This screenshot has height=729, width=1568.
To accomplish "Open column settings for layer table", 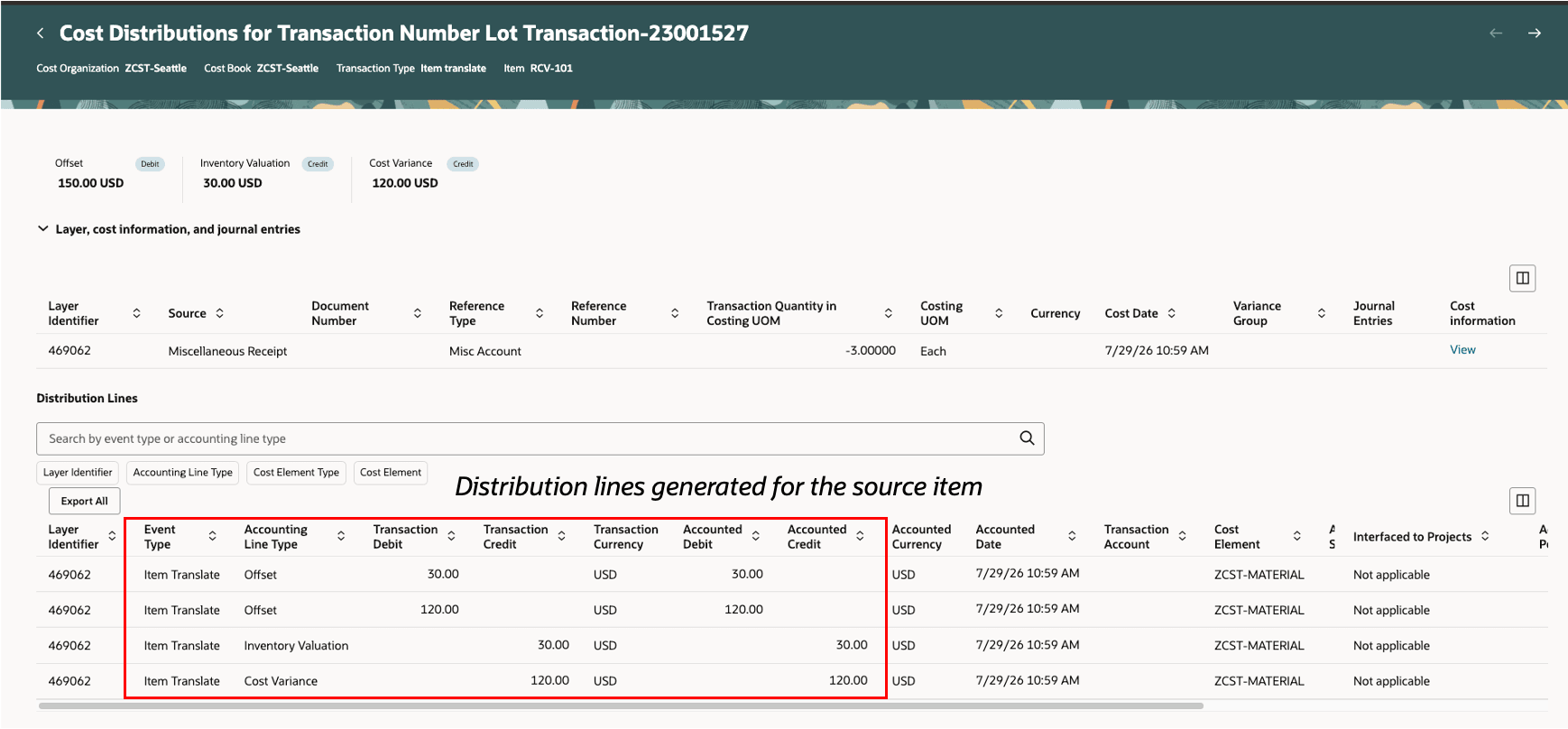I will [1523, 278].
